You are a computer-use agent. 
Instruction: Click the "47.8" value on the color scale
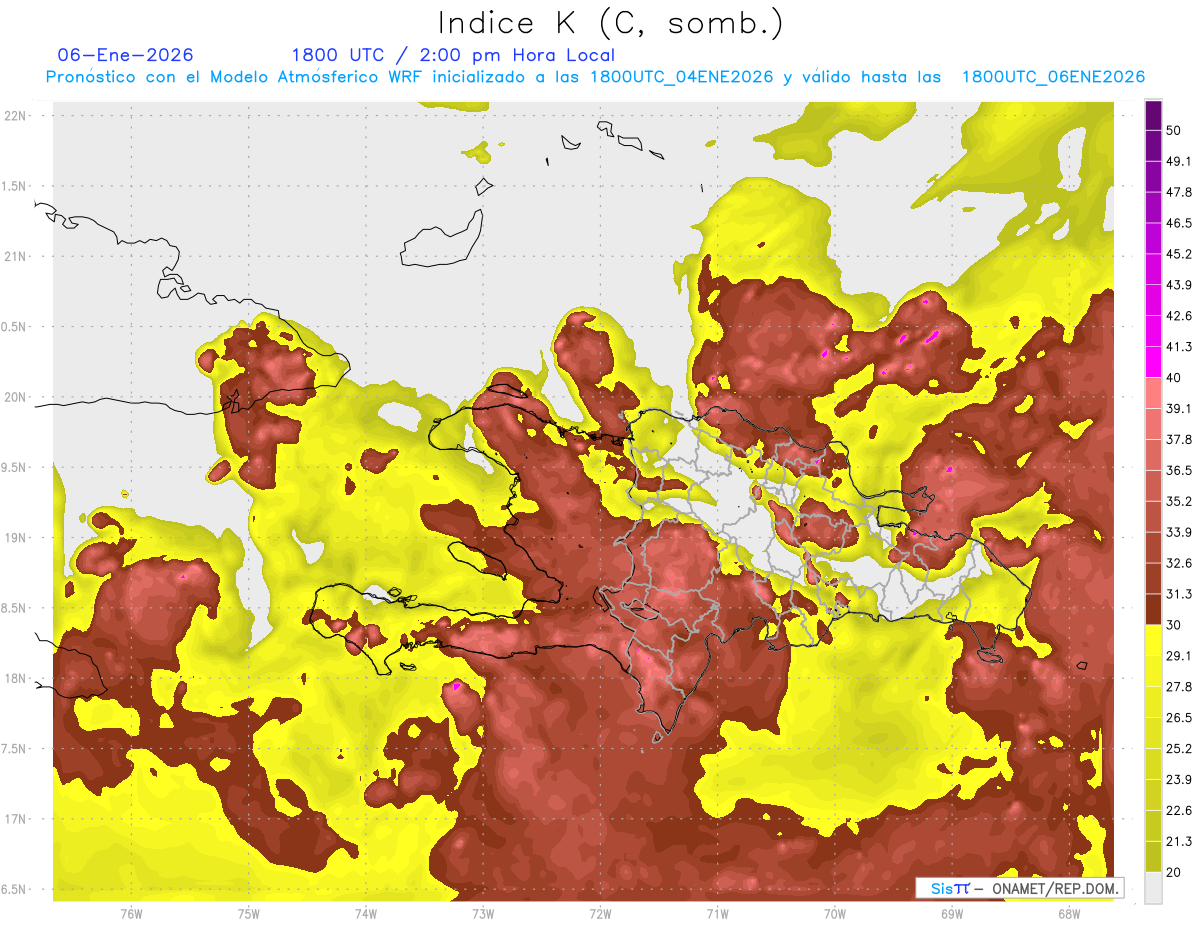point(1179,192)
